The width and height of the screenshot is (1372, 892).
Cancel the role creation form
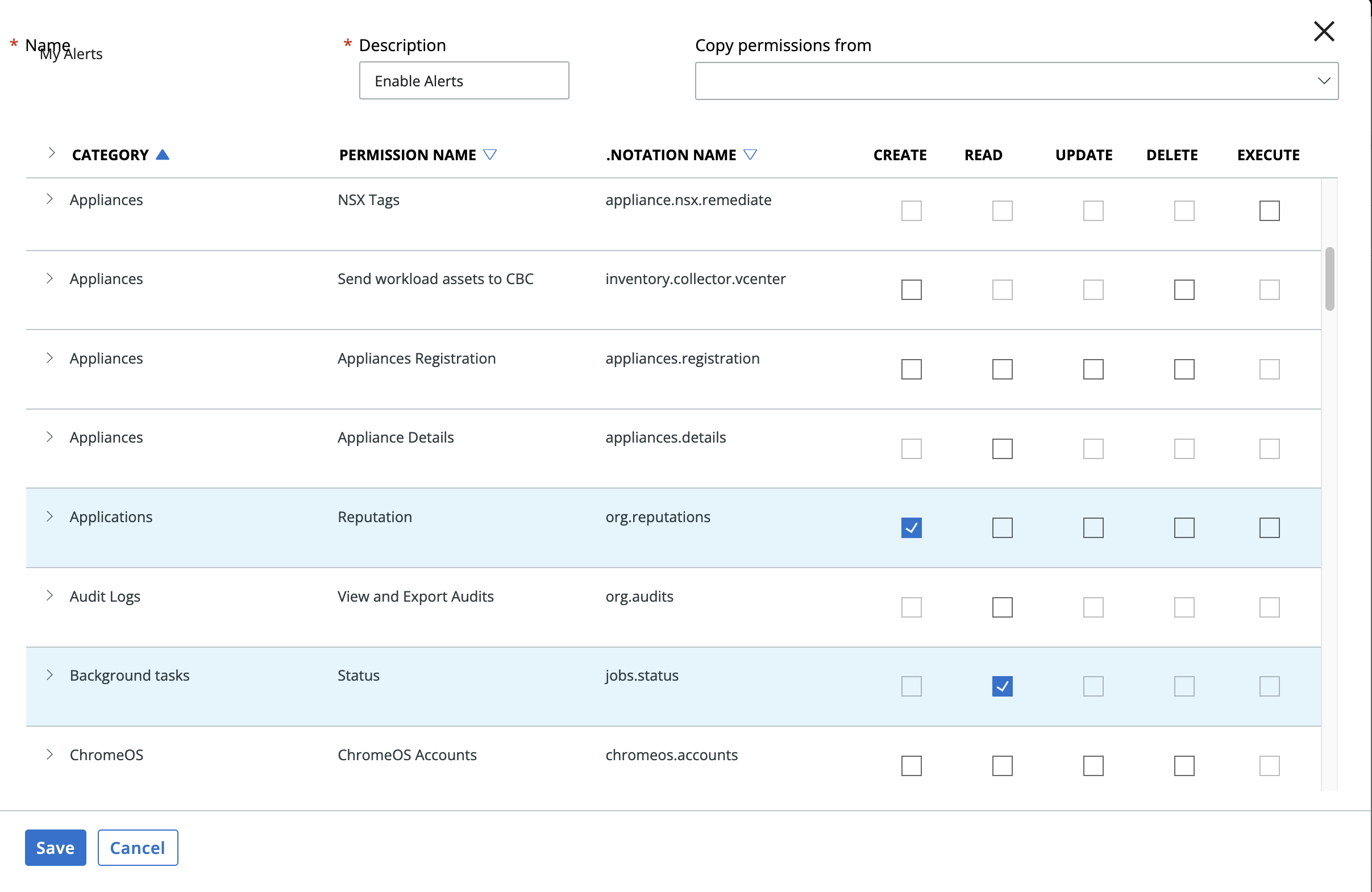point(138,847)
